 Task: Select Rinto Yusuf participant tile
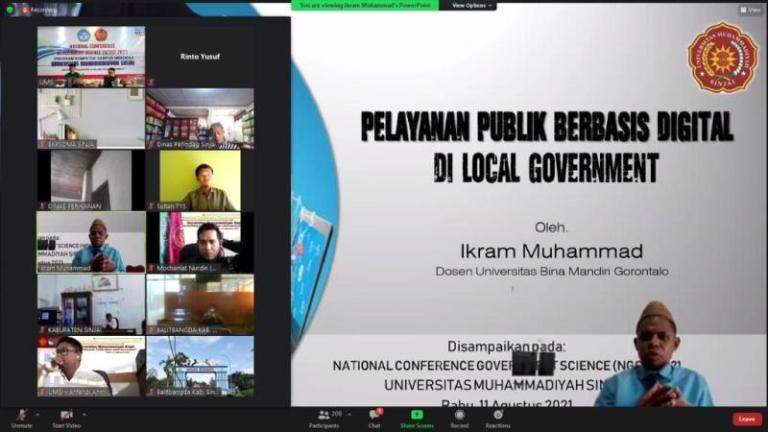click(x=200, y=56)
